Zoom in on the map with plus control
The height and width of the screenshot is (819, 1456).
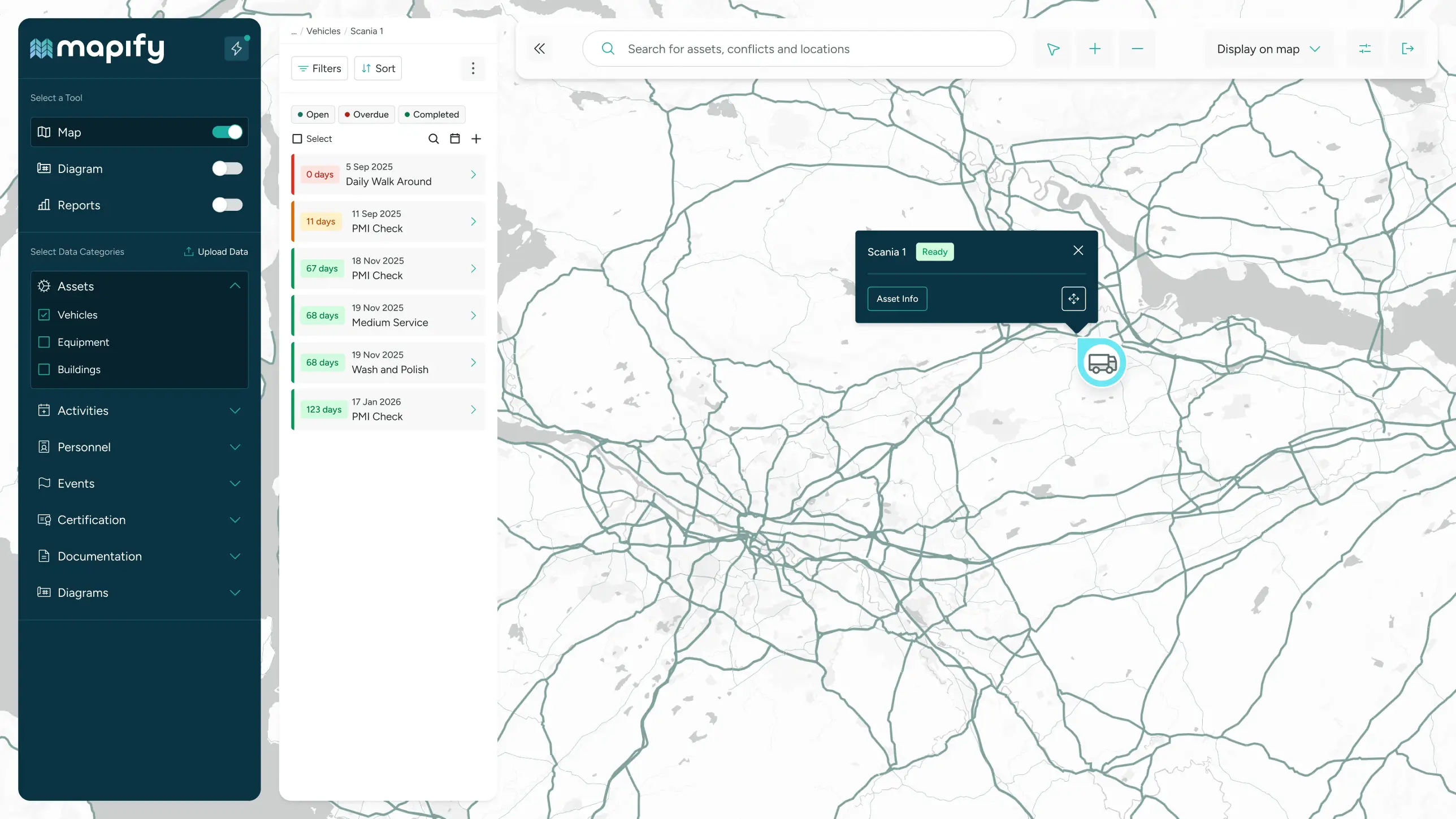1095,49
